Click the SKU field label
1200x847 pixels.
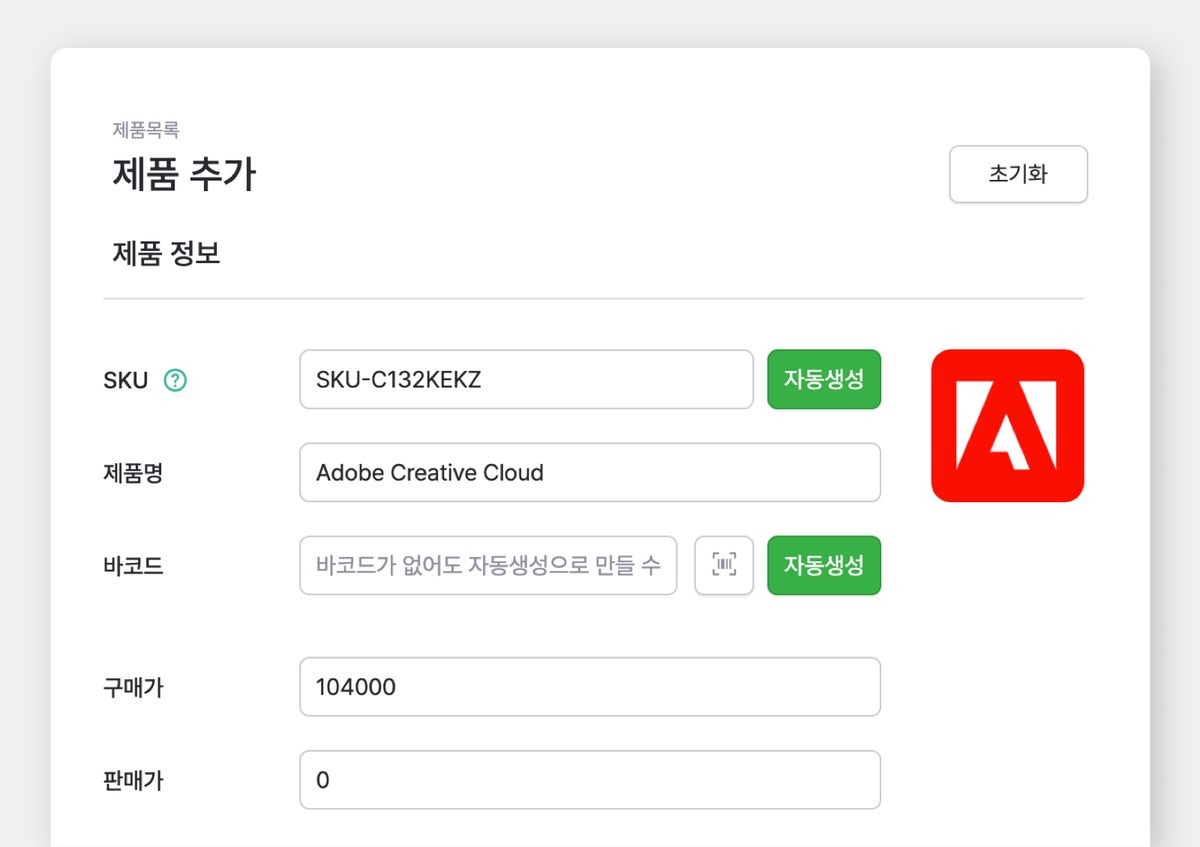click(x=126, y=379)
